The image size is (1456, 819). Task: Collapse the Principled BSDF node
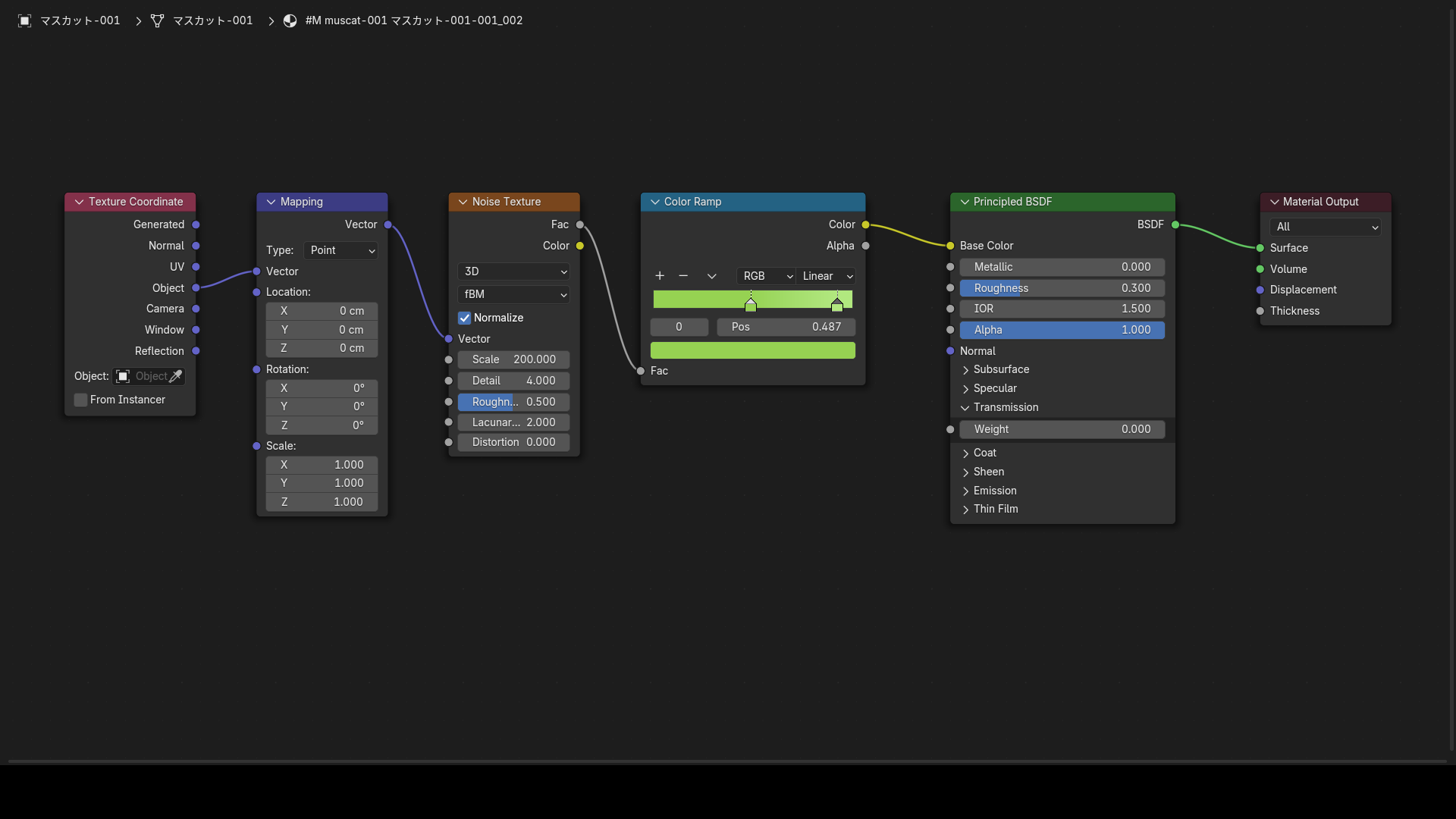[965, 202]
